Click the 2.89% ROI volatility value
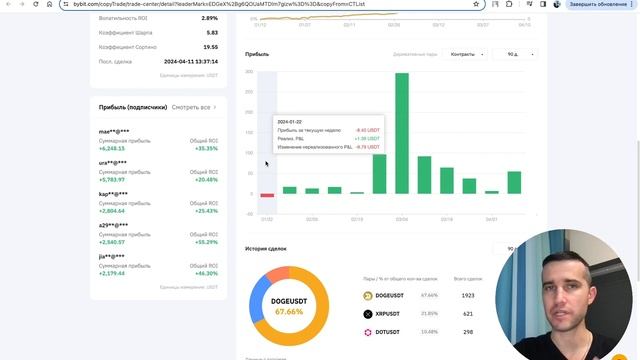The width and height of the screenshot is (640, 360). (x=209, y=18)
